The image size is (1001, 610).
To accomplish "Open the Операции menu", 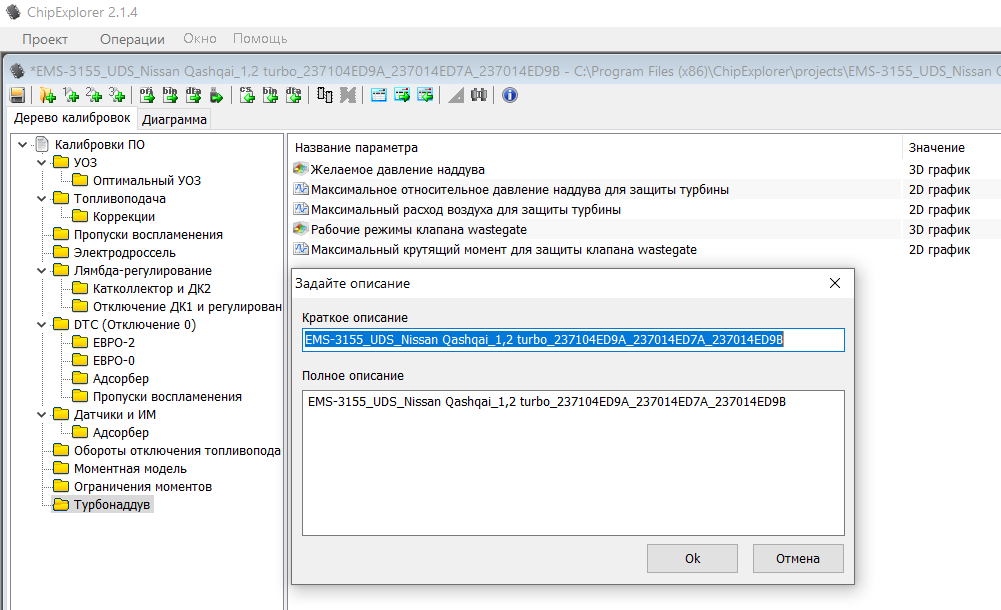I will (x=132, y=39).
